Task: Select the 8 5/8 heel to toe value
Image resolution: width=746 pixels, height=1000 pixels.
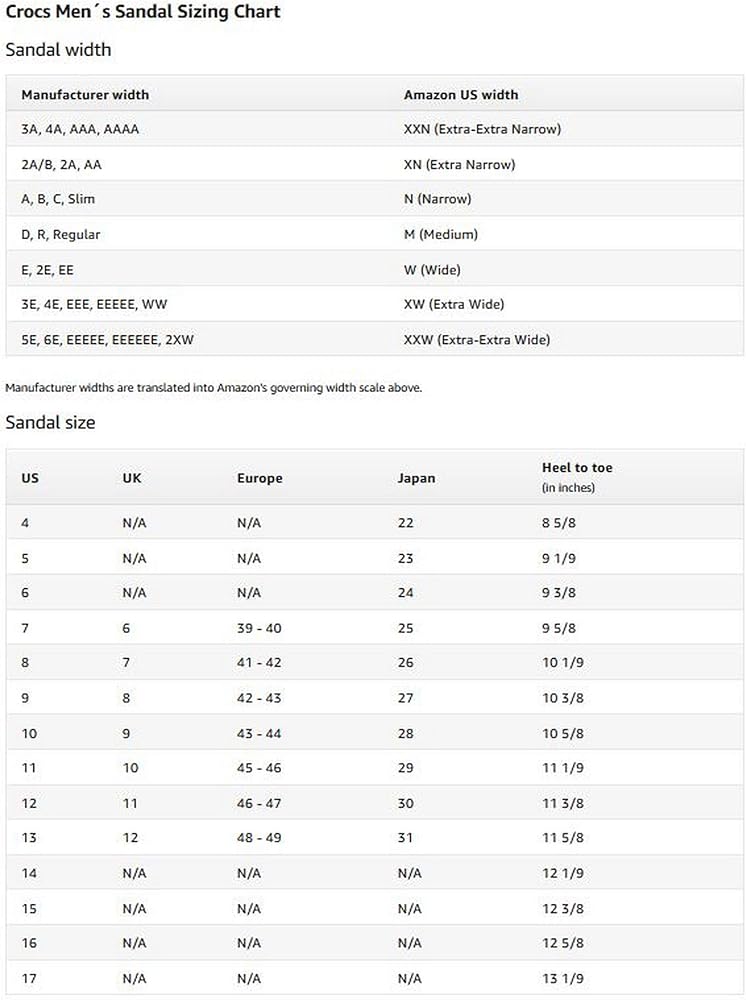Action: [x=559, y=523]
